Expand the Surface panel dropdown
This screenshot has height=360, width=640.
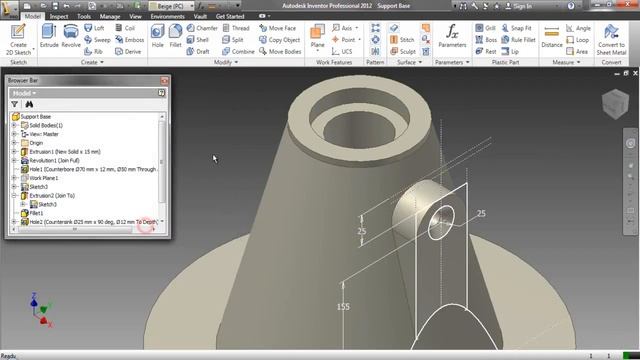410,62
